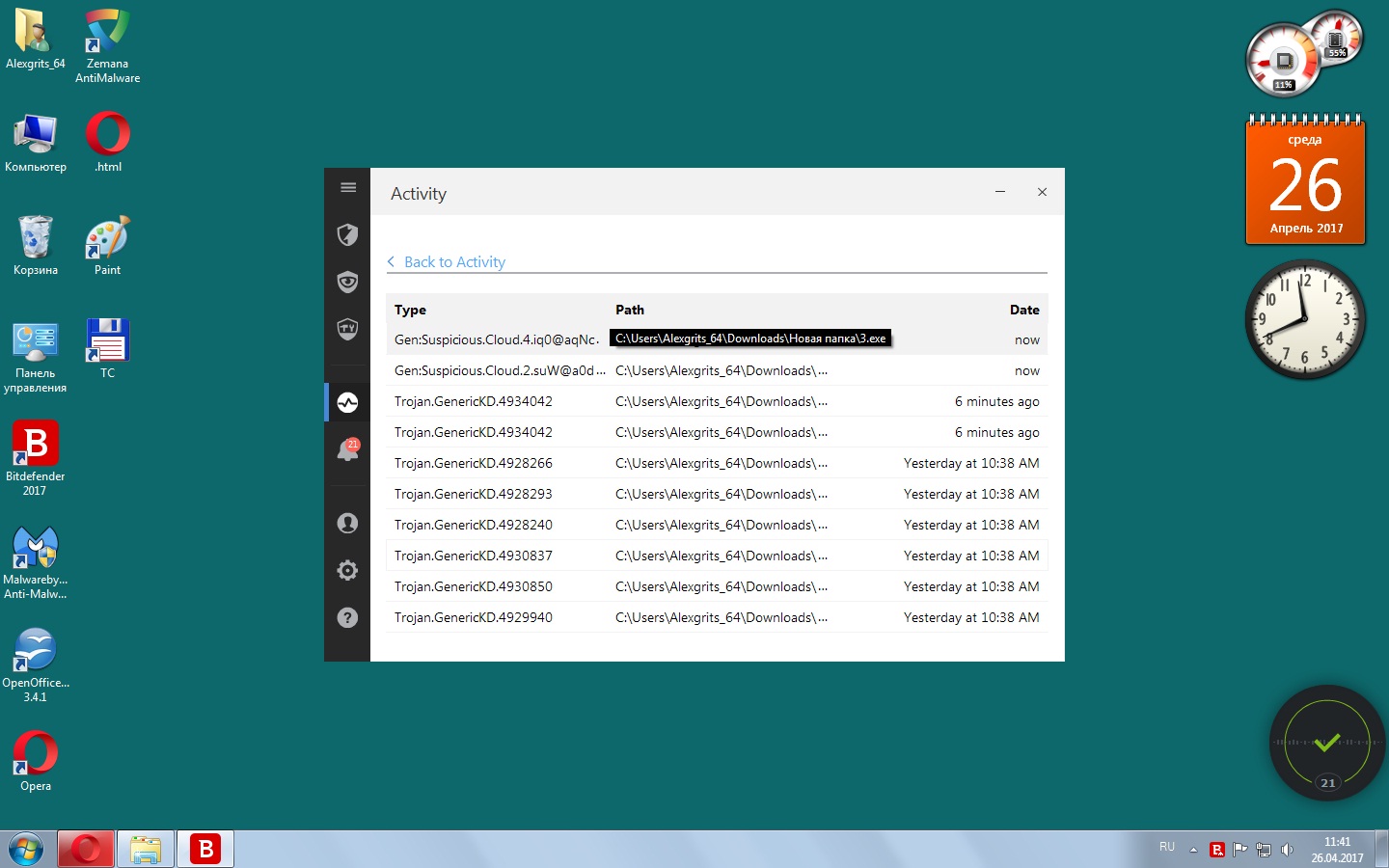Select the .html Opera file on desktop

[108, 143]
